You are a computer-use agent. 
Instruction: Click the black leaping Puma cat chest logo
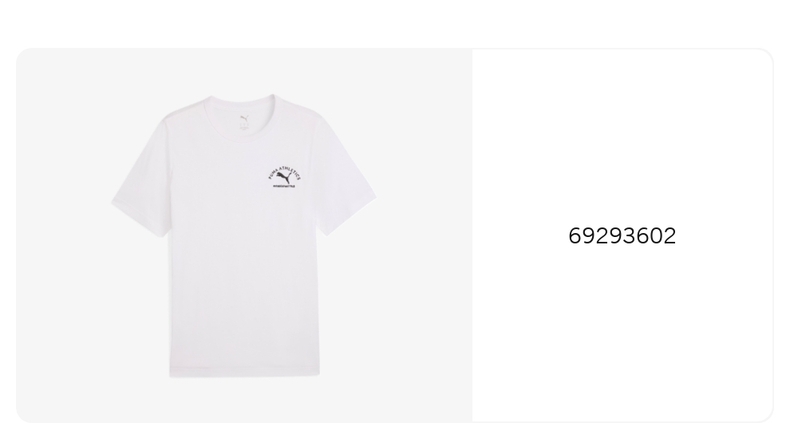(x=283, y=177)
